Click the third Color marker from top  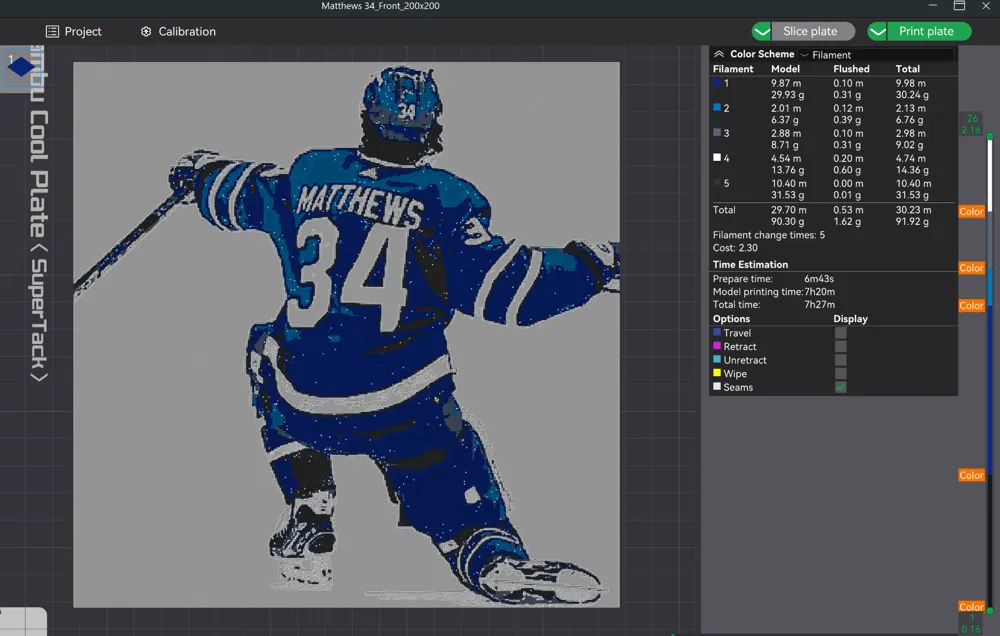[971, 306]
